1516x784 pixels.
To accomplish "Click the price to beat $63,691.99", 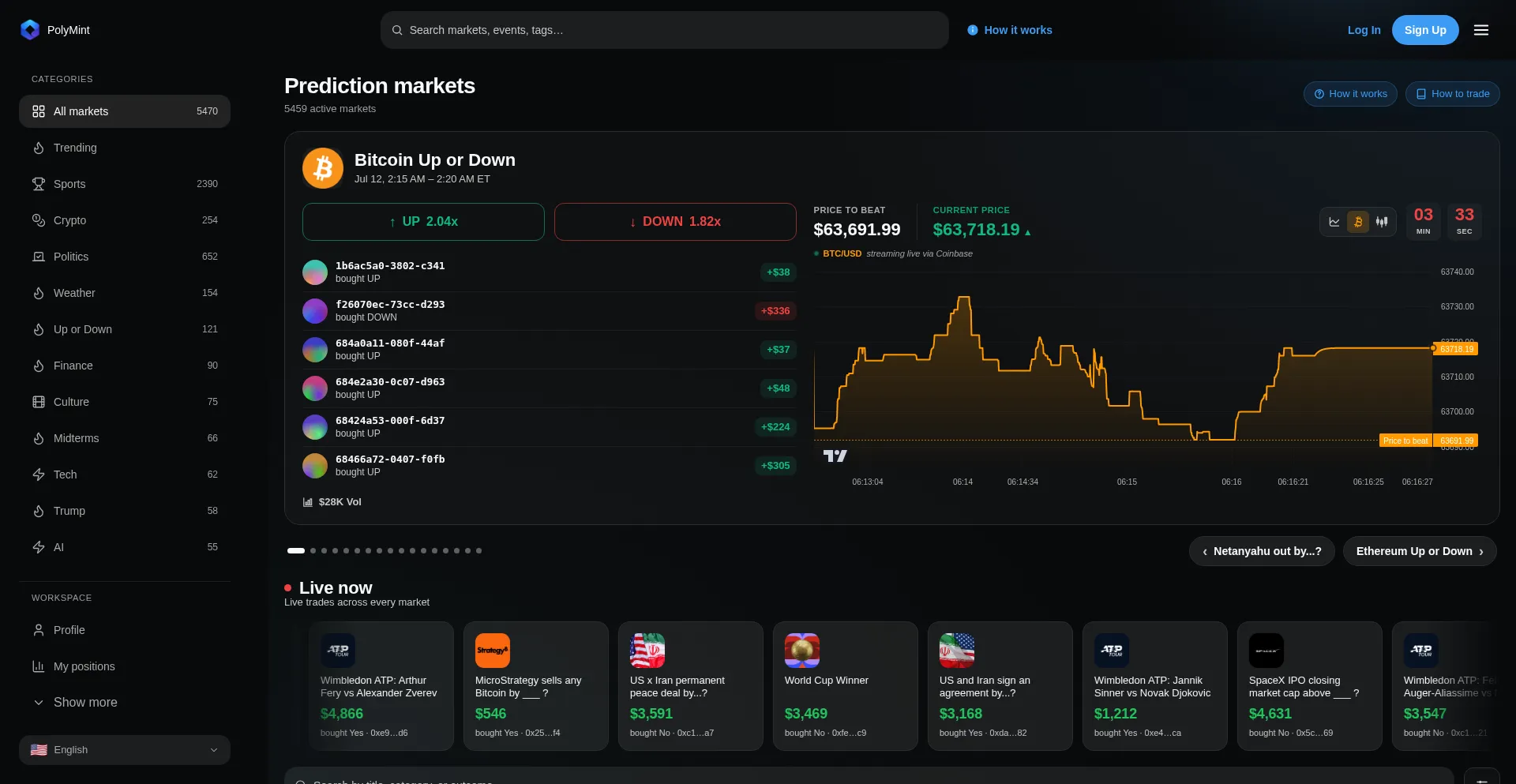I will pyautogui.click(x=857, y=230).
